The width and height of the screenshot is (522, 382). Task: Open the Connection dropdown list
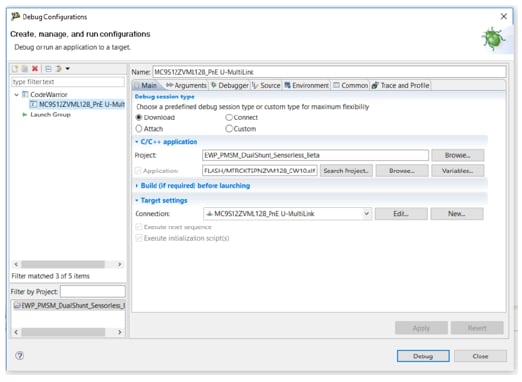[366, 214]
